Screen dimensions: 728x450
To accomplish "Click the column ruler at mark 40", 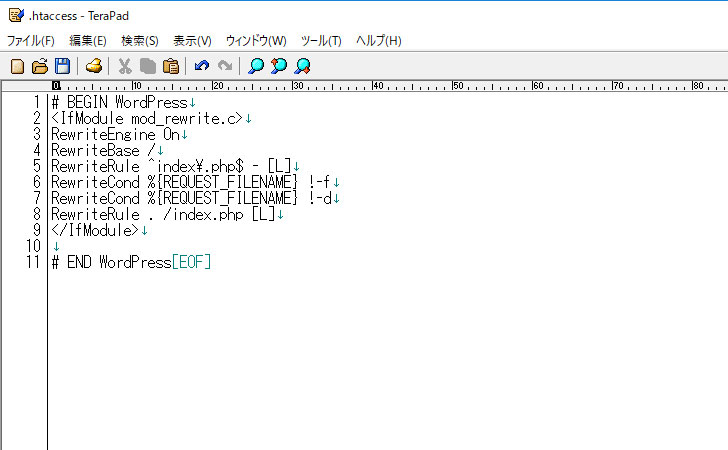I will pyautogui.click(x=378, y=85).
